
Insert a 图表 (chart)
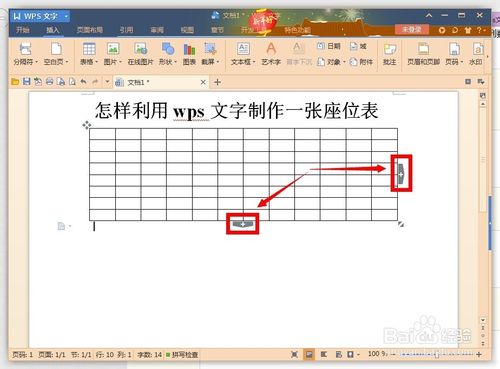point(189,53)
